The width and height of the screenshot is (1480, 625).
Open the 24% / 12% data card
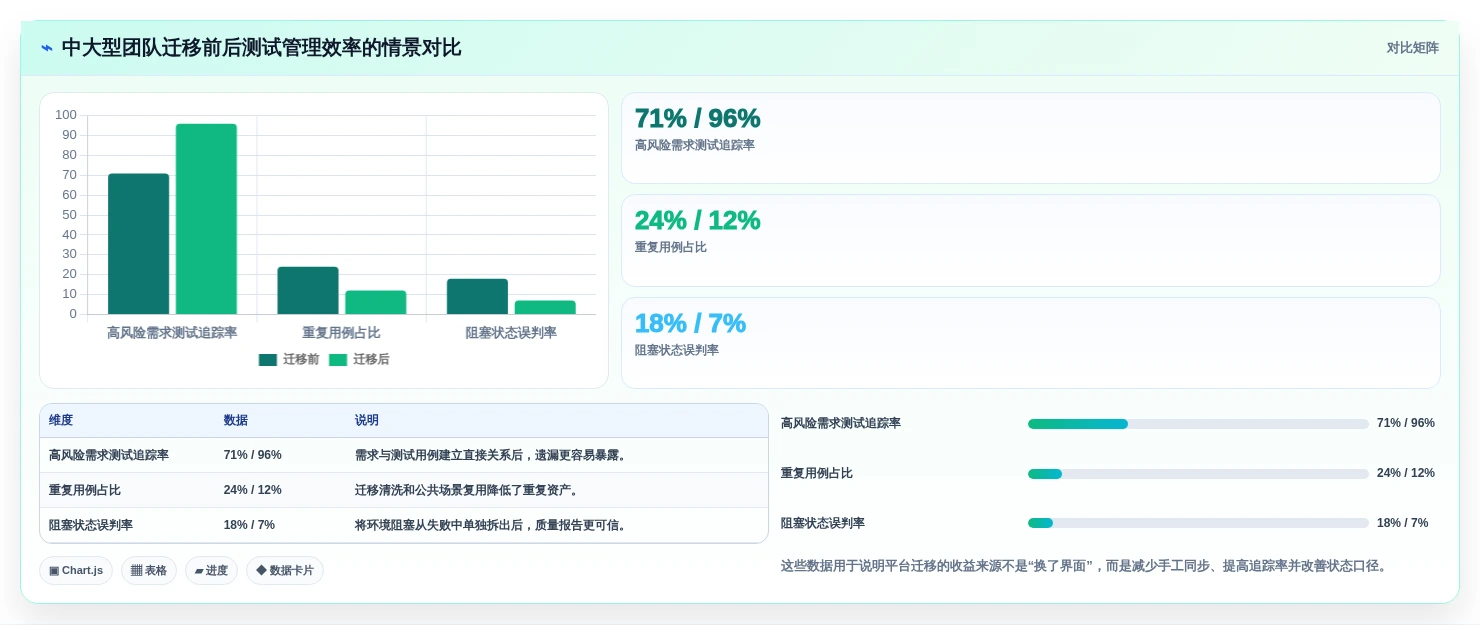pyautogui.click(x=1031, y=241)
